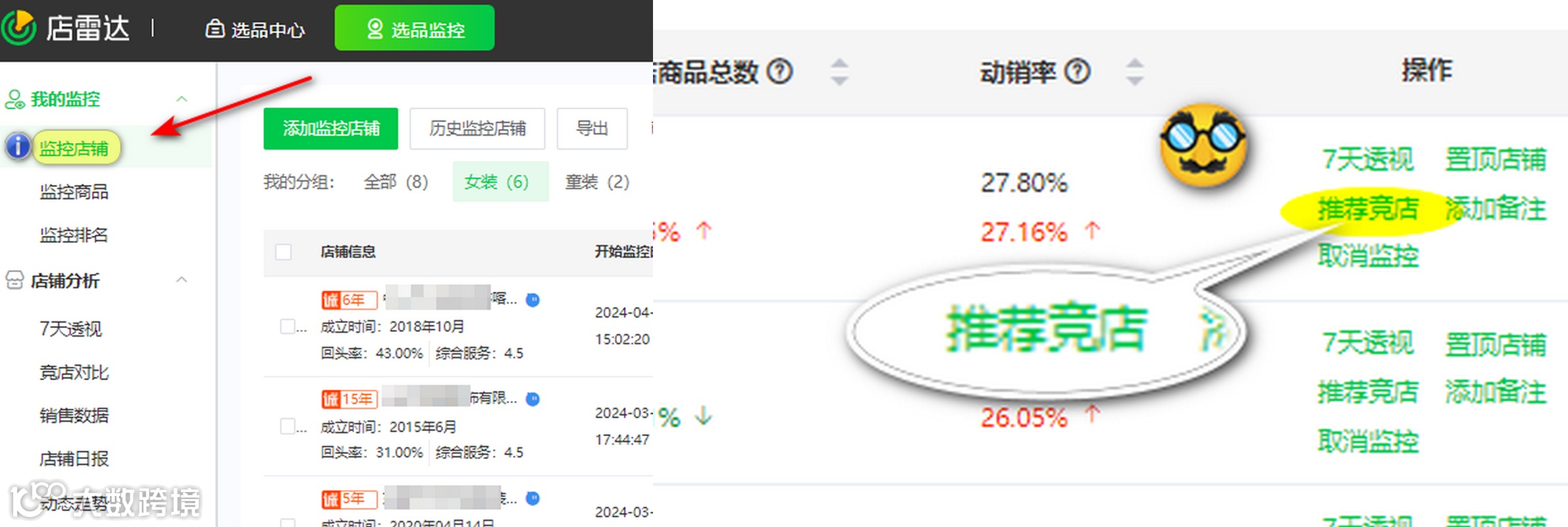1568x527 pixels.
Task: Click blue badge icon on the 6年 store
Action: point(533,300)
